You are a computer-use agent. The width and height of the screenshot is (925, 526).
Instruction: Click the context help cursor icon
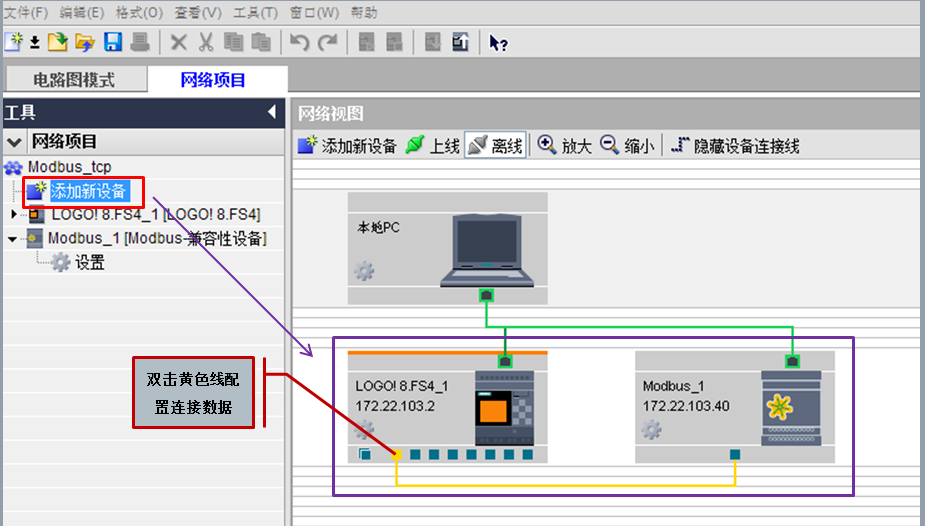point(498,43)
